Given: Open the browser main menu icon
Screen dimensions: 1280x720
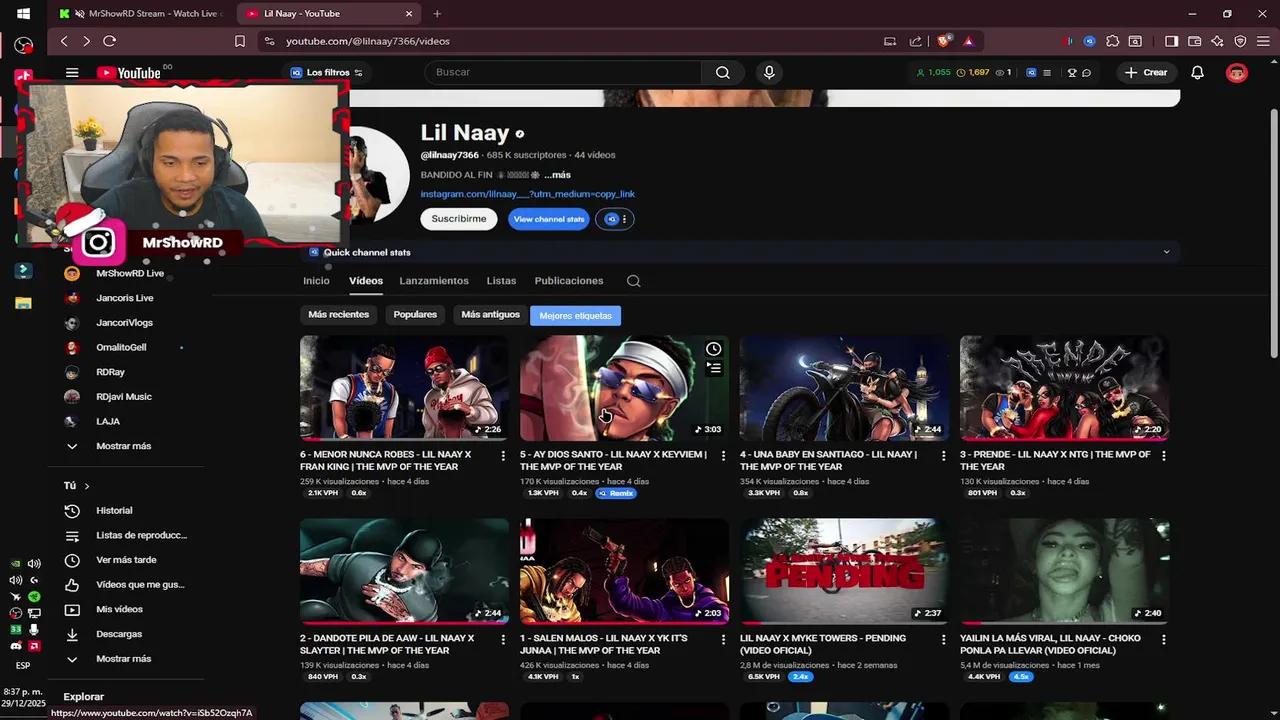Looking at the screenshot, I should pos(1263,41).
